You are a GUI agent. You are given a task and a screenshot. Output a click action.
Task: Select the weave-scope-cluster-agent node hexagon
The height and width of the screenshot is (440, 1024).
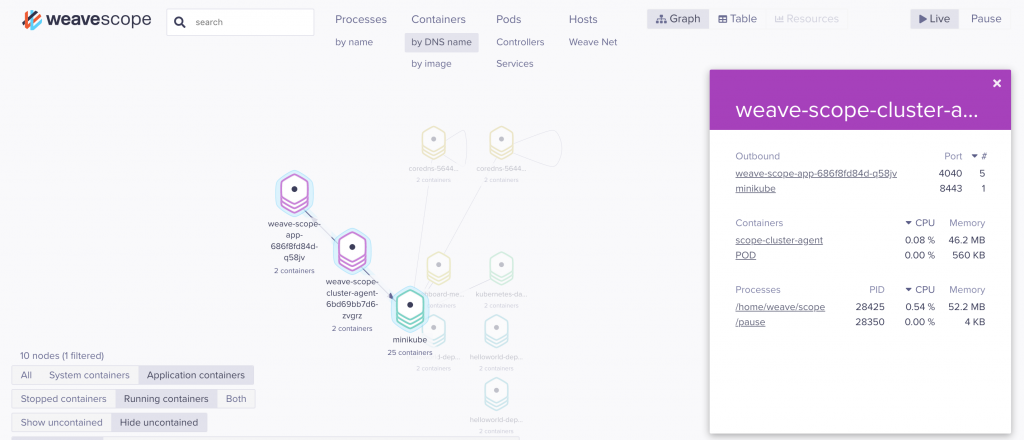point(352,252)
